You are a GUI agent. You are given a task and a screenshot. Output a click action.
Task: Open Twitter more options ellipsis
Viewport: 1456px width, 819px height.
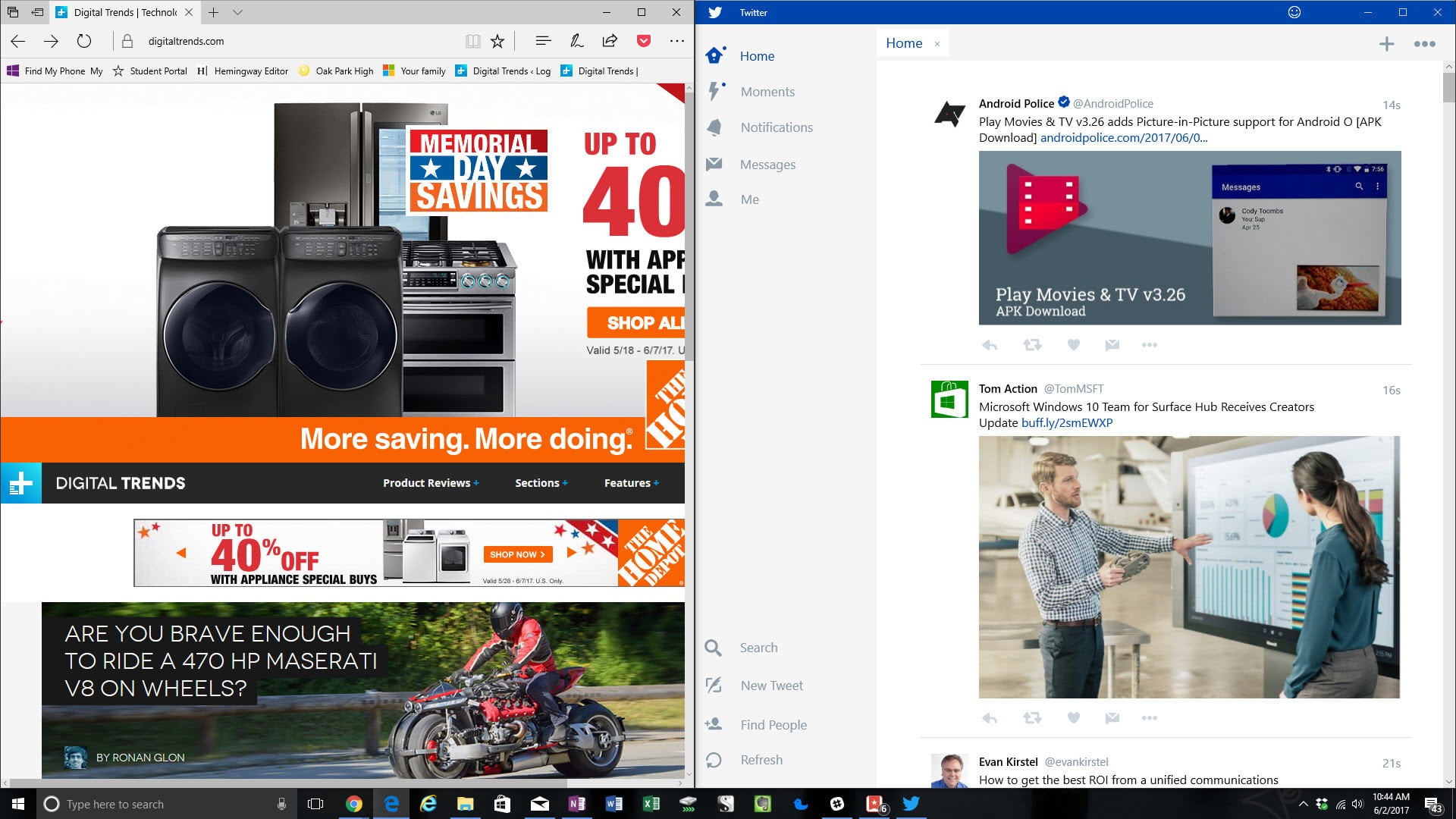pyautogui.click(x=1425, y=44)
